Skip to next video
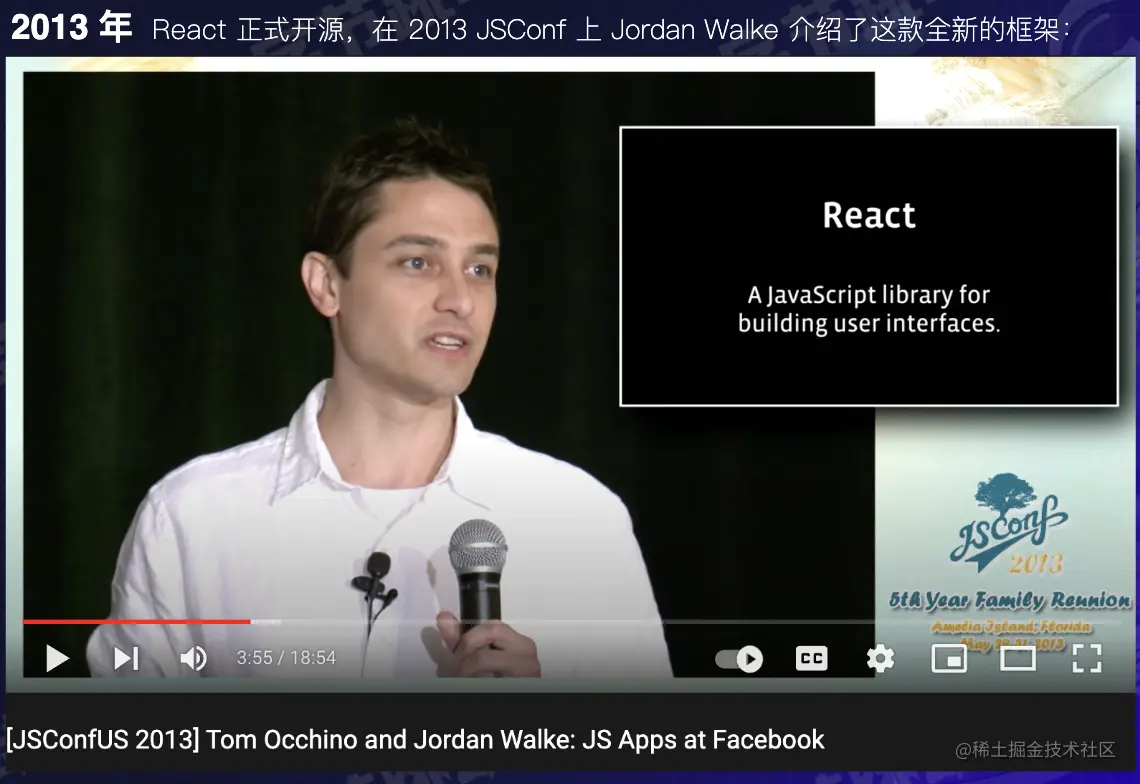The image size is (1140, 784). pyautogui.click(x=127, y=658)
